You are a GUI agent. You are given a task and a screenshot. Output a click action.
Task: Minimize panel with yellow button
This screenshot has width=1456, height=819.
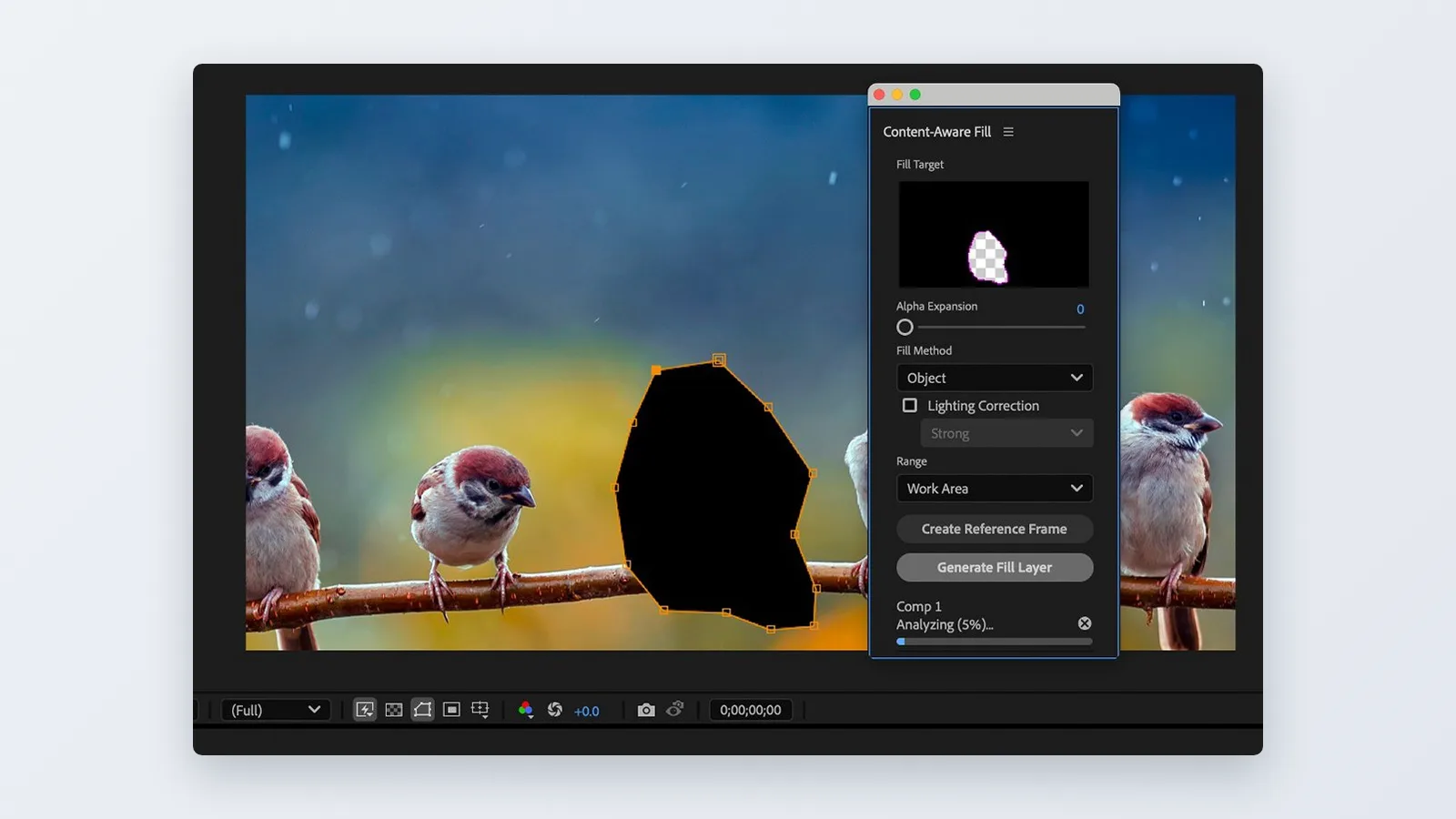pos(897,95)
